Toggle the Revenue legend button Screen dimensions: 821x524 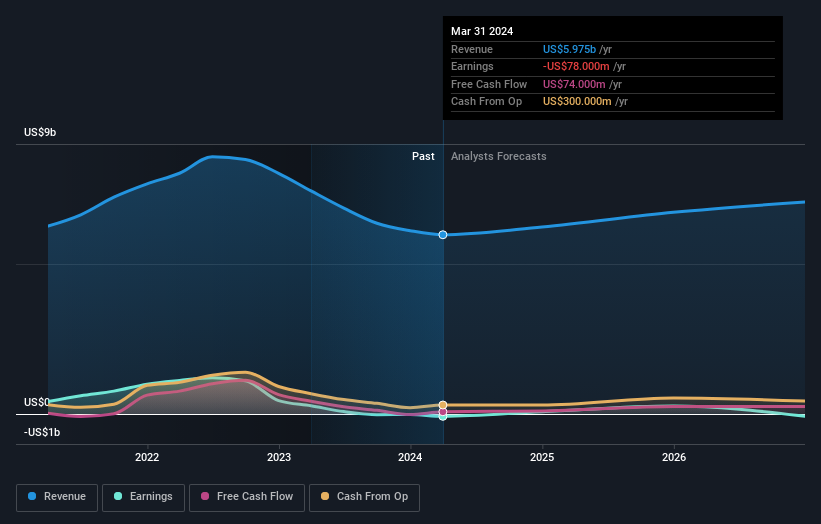tap(57, 497)
